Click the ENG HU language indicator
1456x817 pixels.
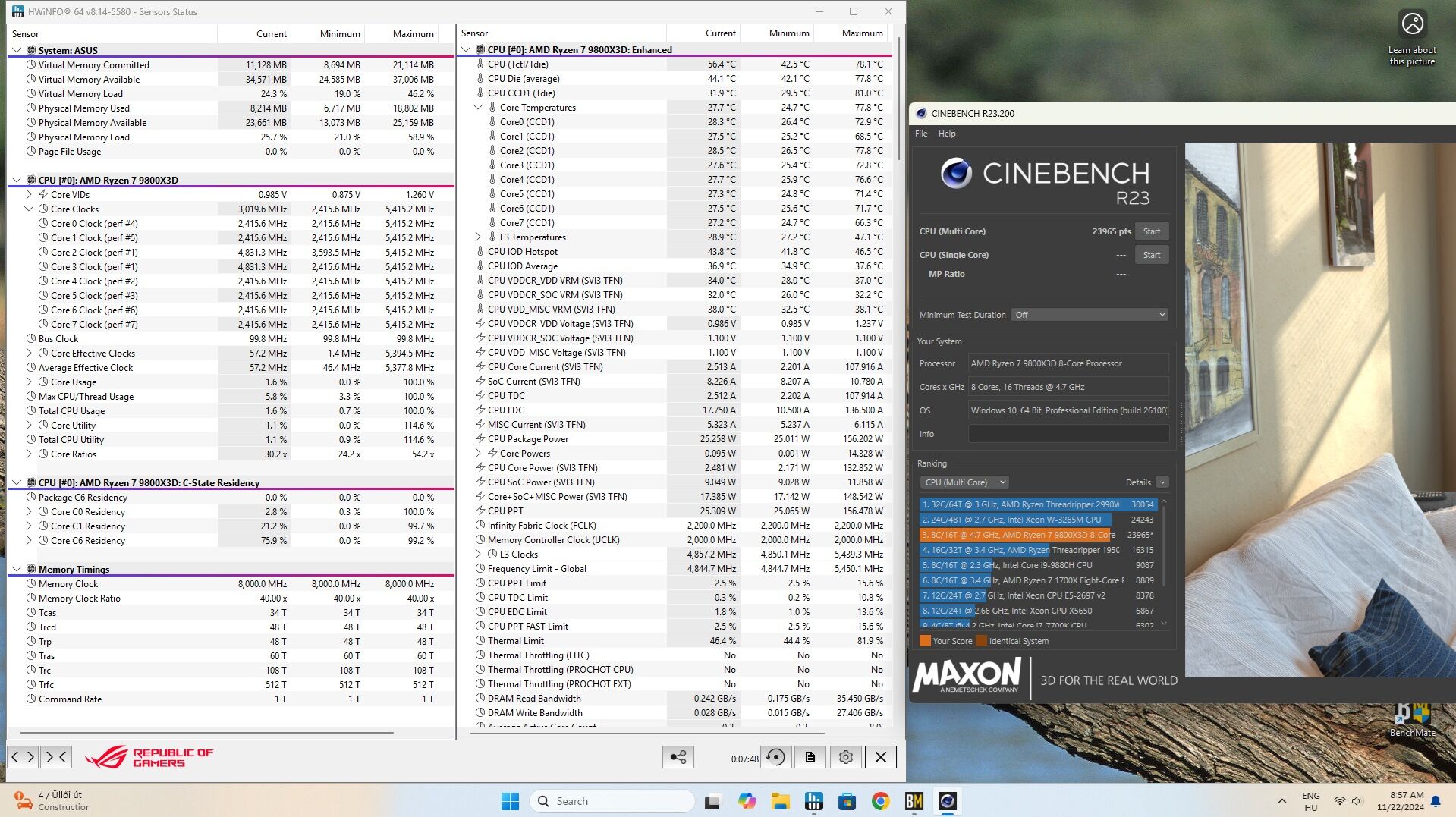1310,801
